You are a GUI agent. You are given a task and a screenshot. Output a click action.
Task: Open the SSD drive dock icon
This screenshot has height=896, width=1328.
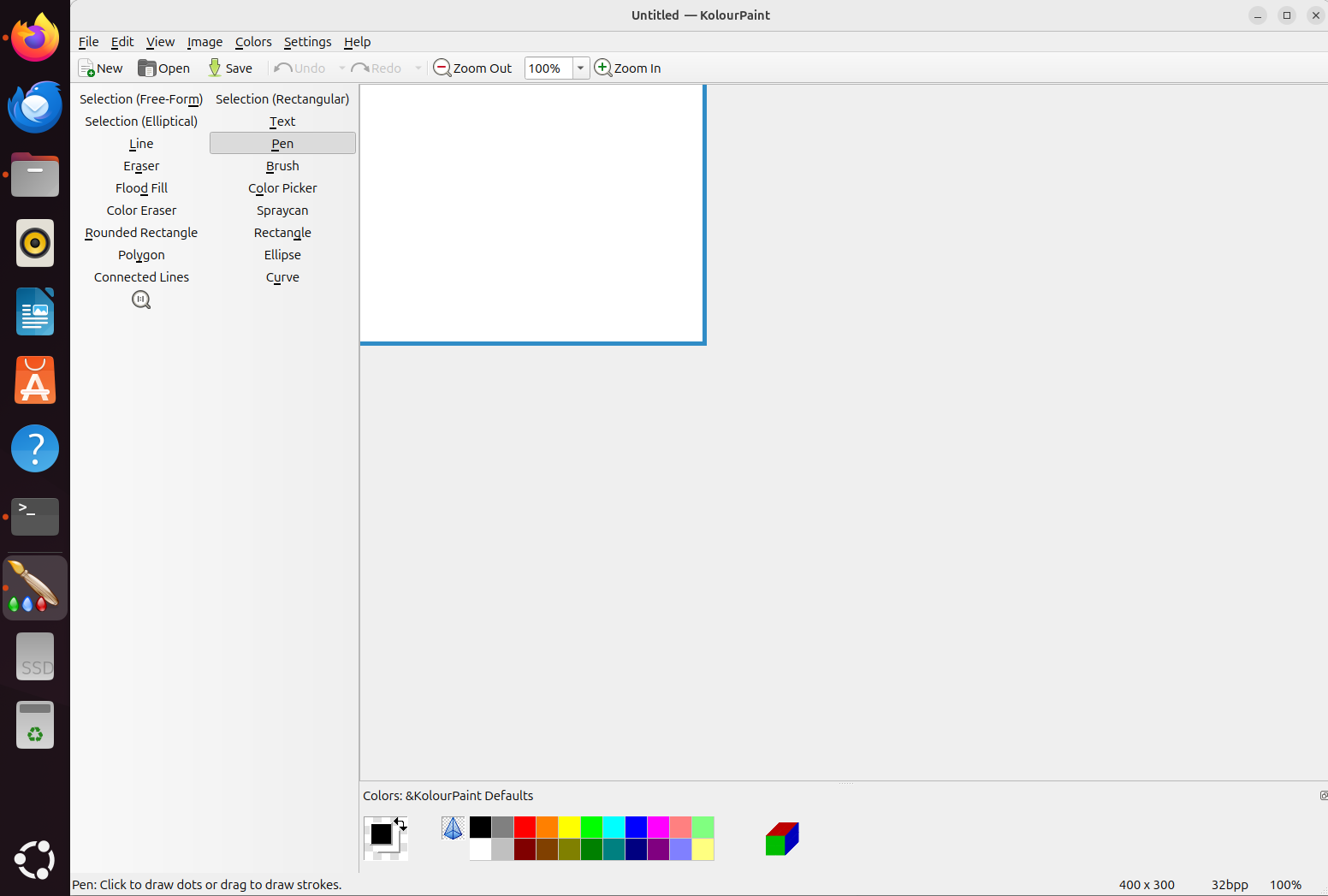pos(35,656)
